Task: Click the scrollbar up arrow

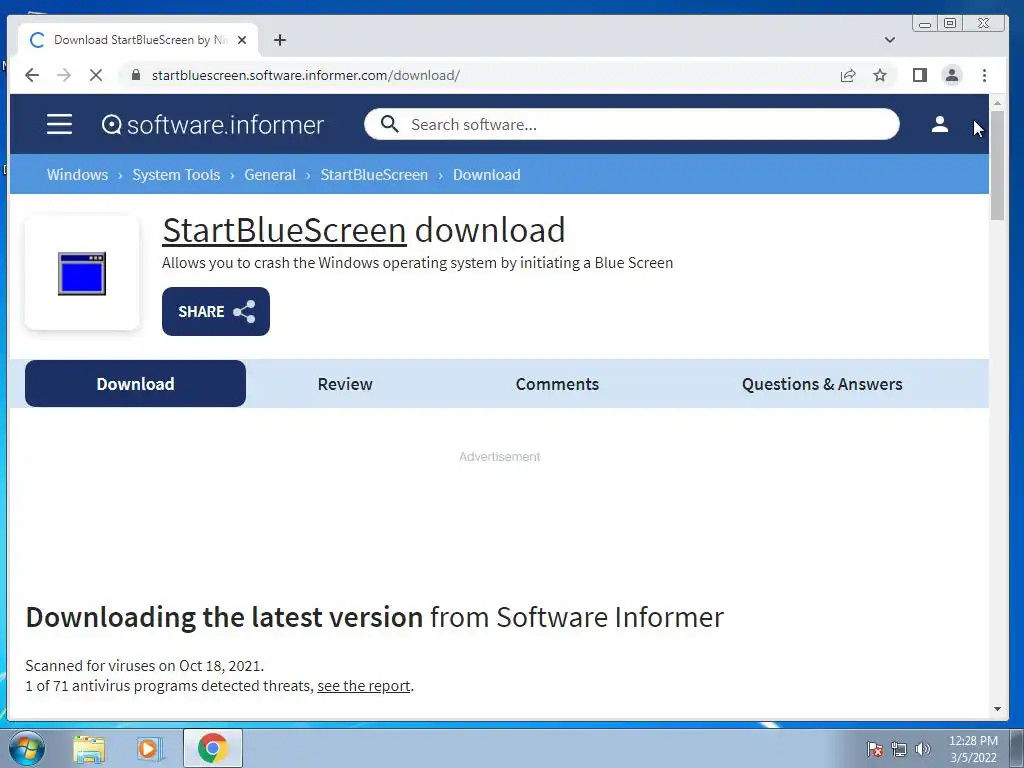Action: [997, 103]
